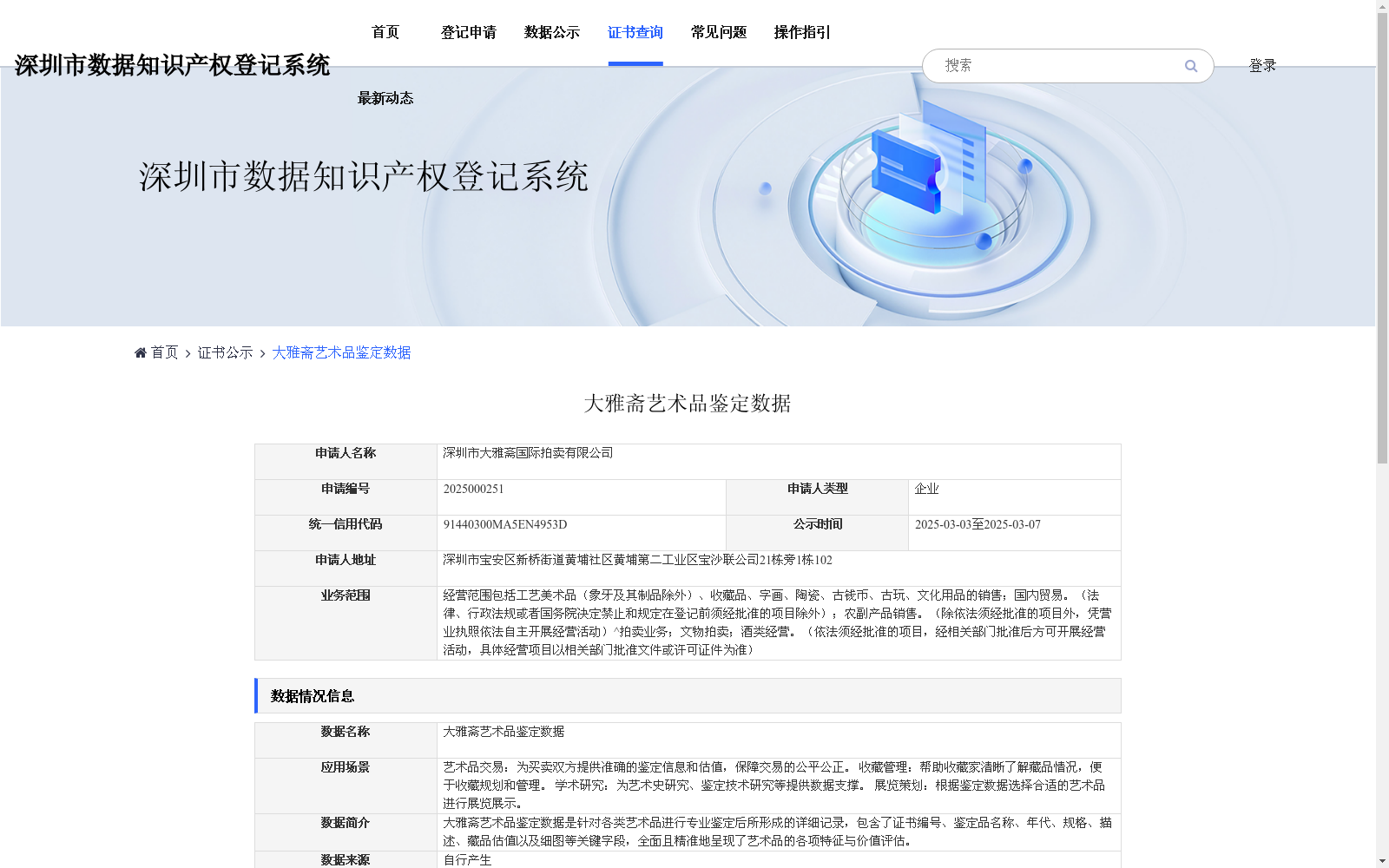Go to 首页 from the top navigation
Viewport: 1389px width, 868px height.
pyautogui.click(x=385, y=32)
